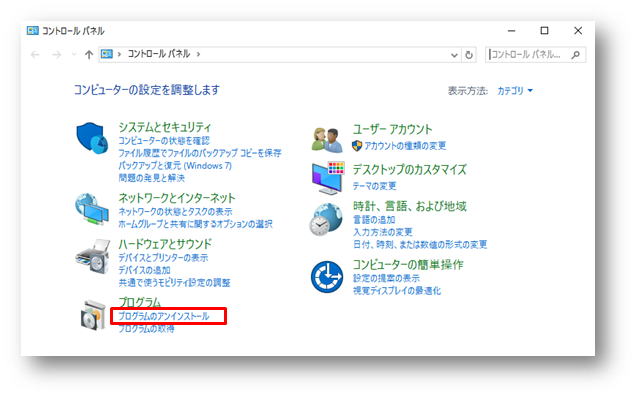Open プログラム category heading
Screen dimensions: 637x398
point(140,302)
